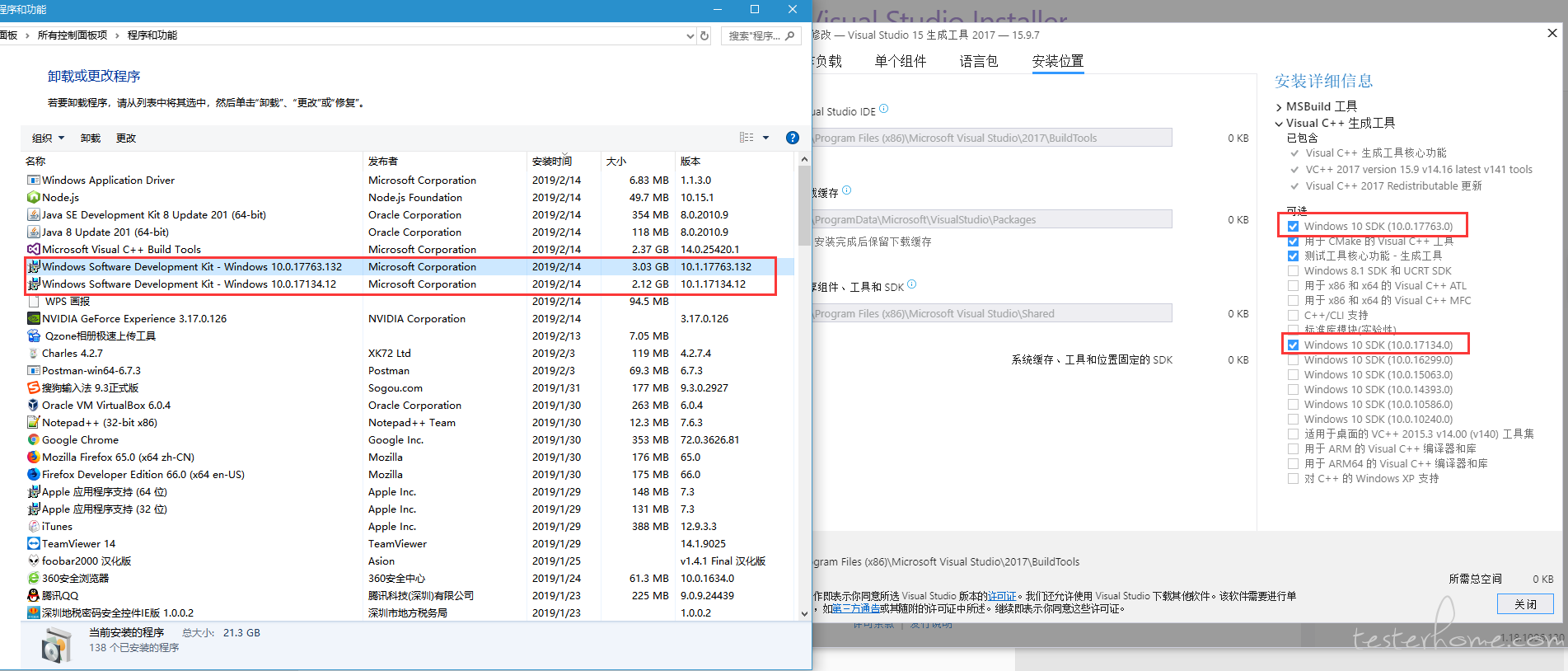1568x671 pixels.
Task: Click the Google Chrome icon
Action: pos(34,439)
